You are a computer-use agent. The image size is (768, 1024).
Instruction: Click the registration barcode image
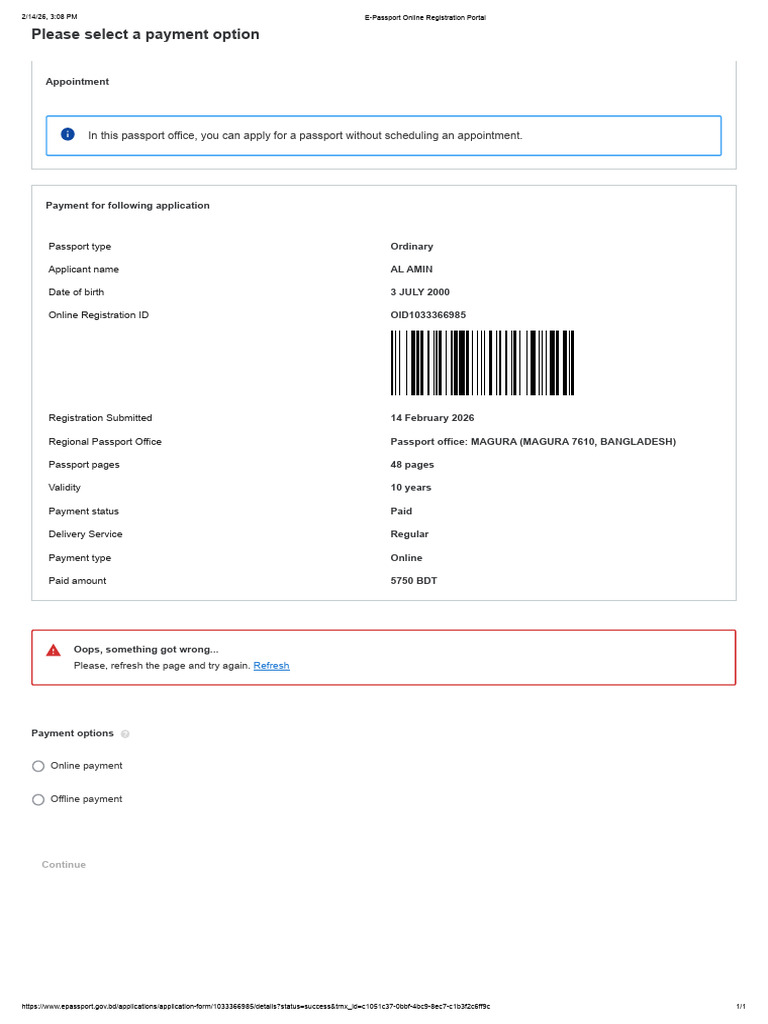point(482,362)
